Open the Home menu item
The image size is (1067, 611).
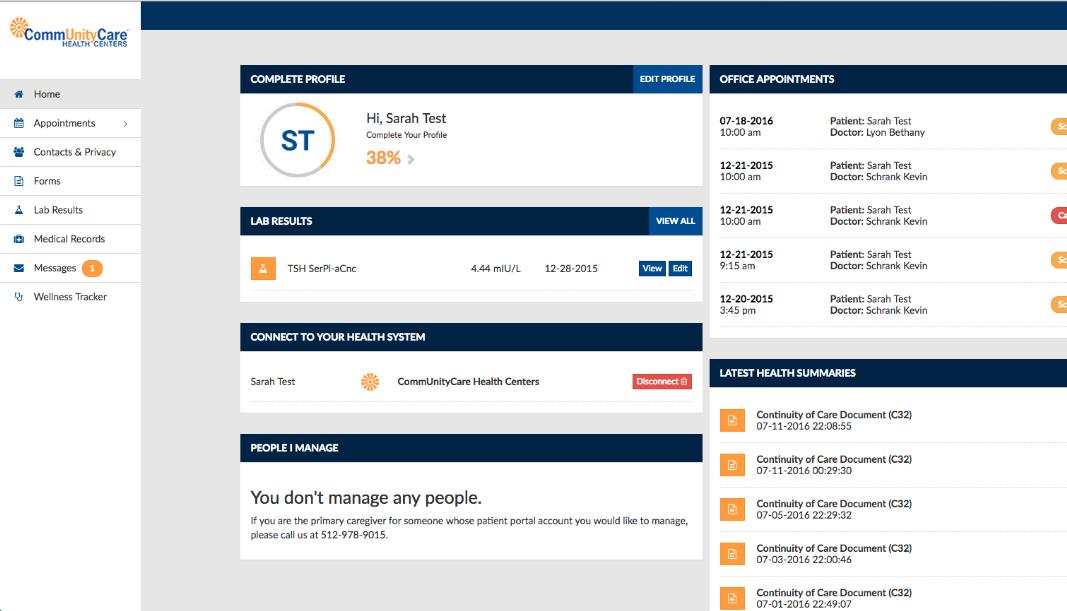coord(47,94)
